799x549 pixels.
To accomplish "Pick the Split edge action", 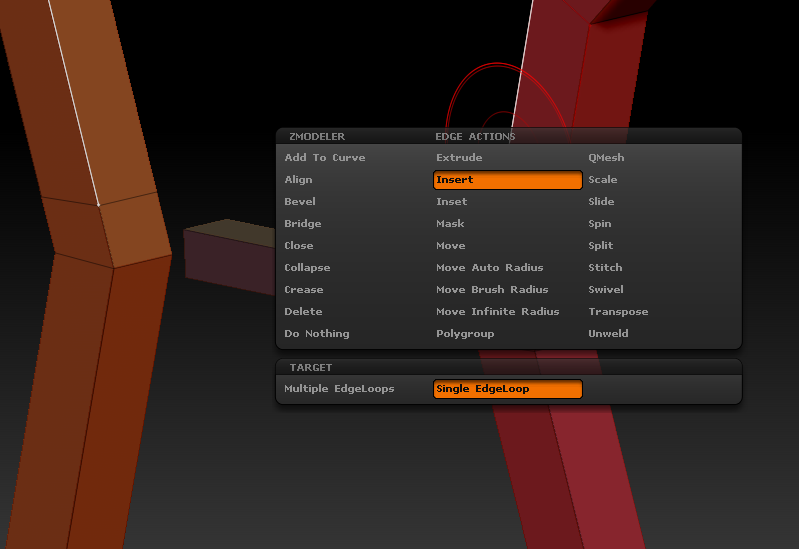I will [x=600, y=245].
